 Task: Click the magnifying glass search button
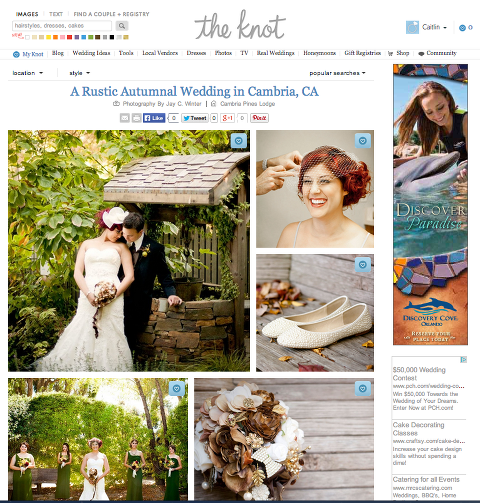[122, 26]
